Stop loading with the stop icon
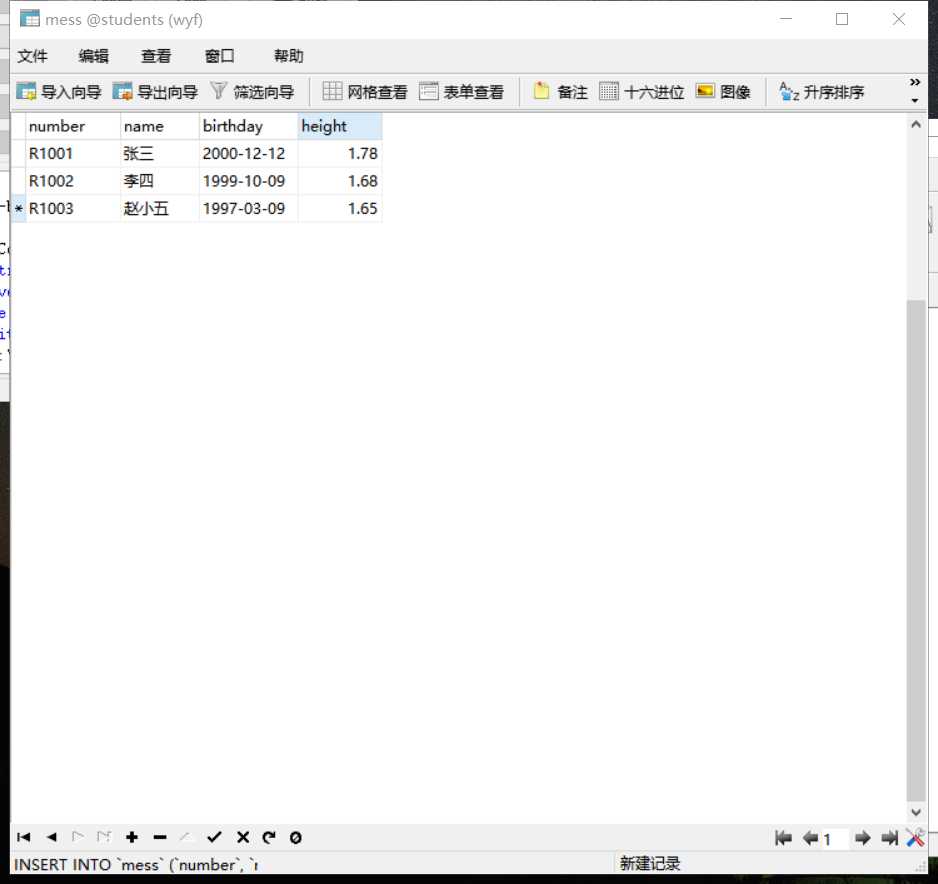 [296, 838]
